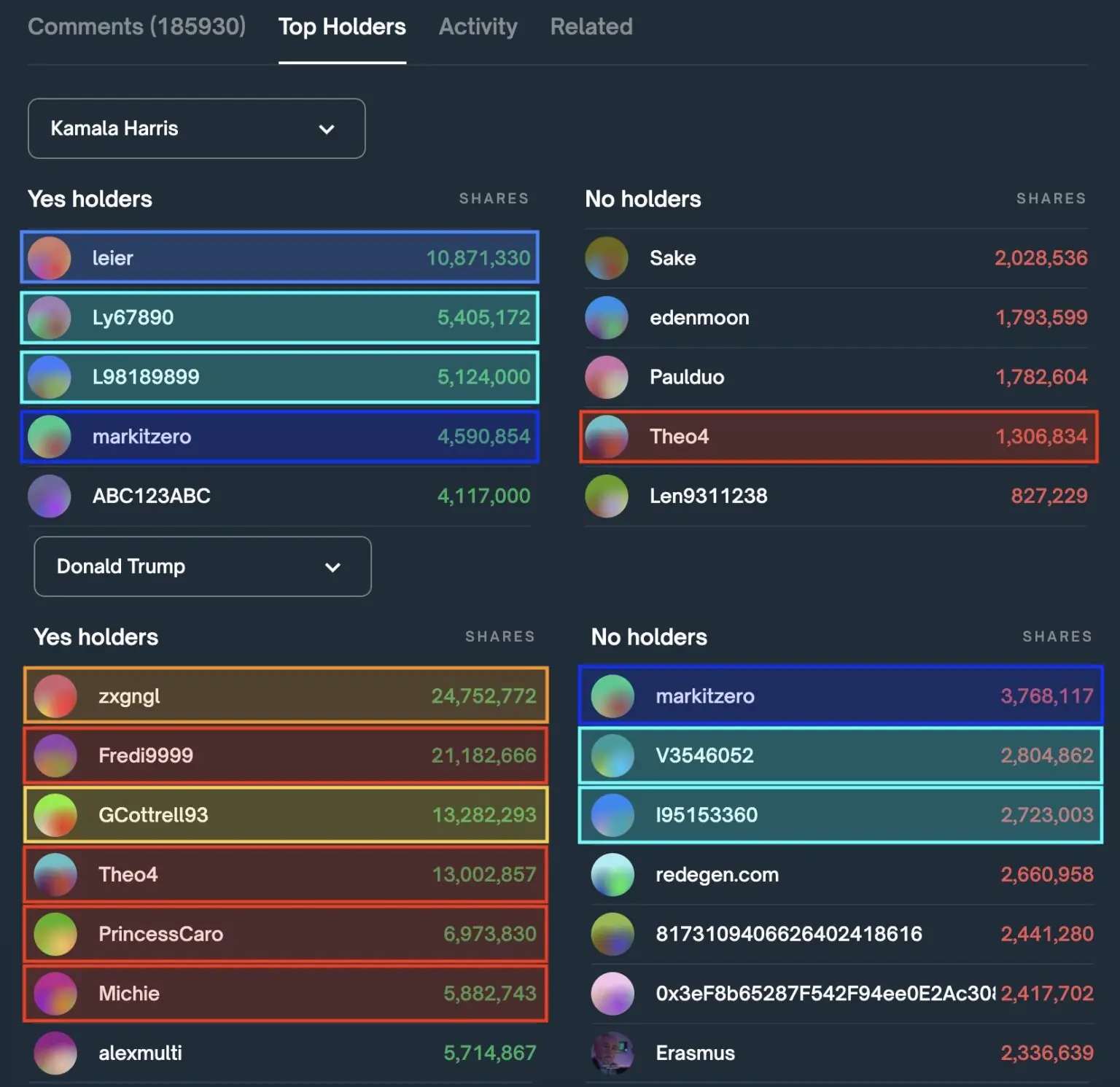Open the Comments (185930) tab
1120x1087 pixels.
[x=136, y=27]
